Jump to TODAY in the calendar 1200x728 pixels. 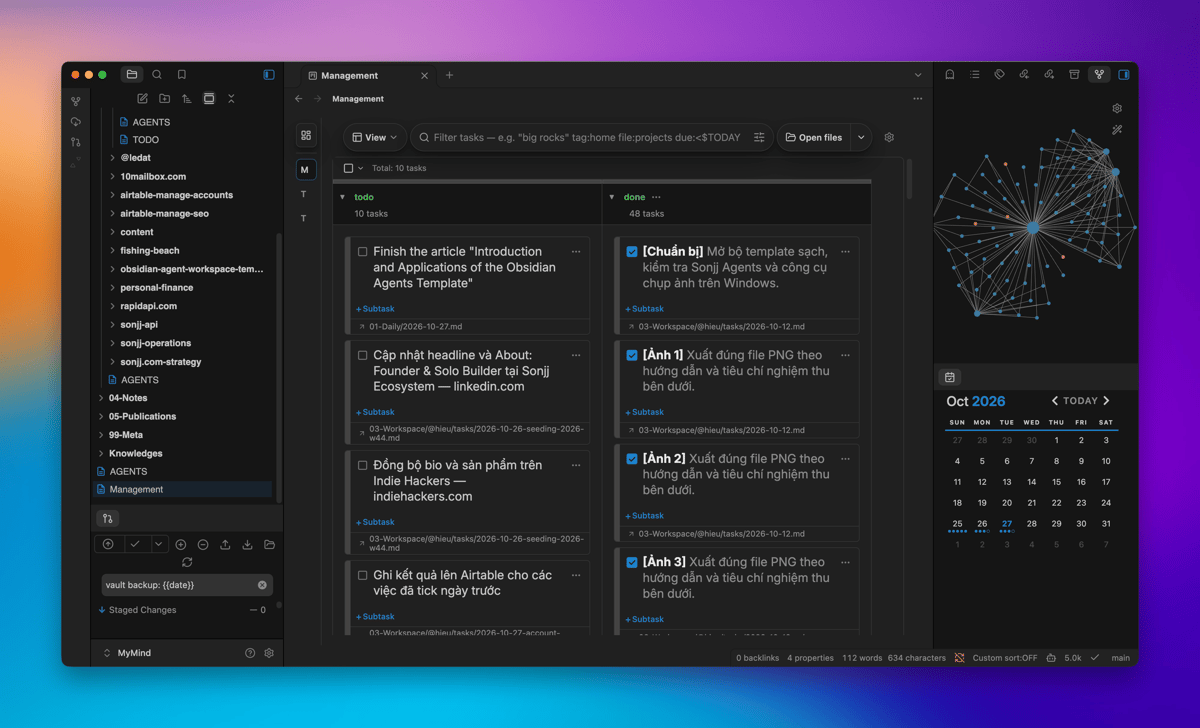pyautogui.click(x=1080, y=401)
